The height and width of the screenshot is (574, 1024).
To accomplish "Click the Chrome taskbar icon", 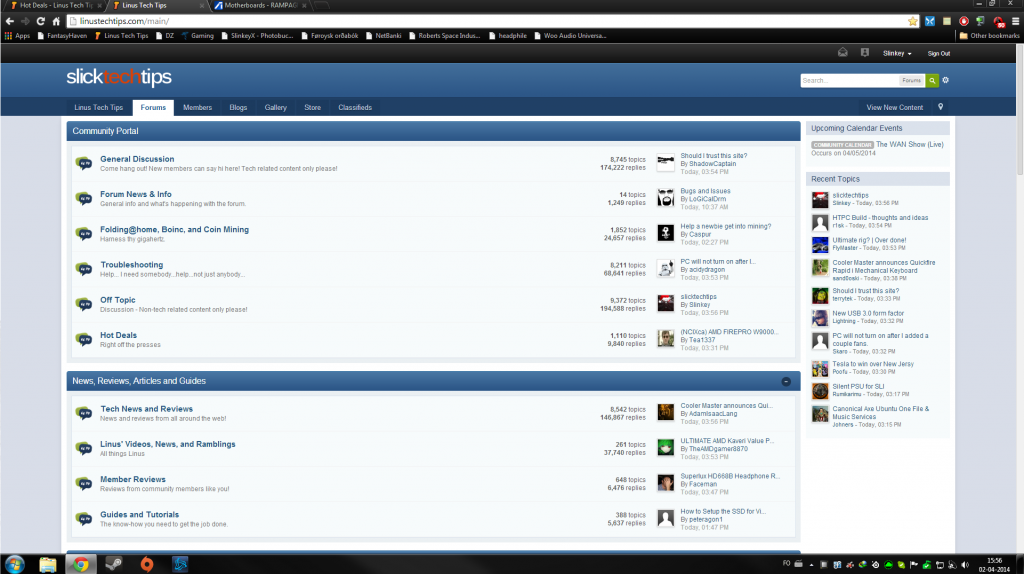I will (x=81, y=564).
